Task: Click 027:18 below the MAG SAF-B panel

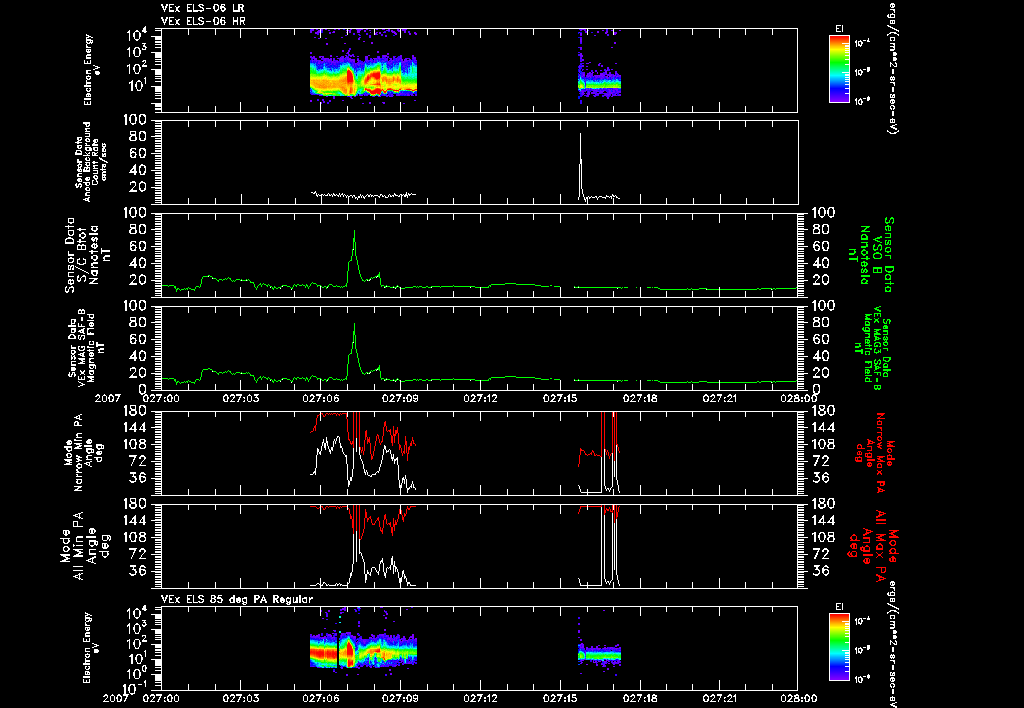Action: (640, 398)
